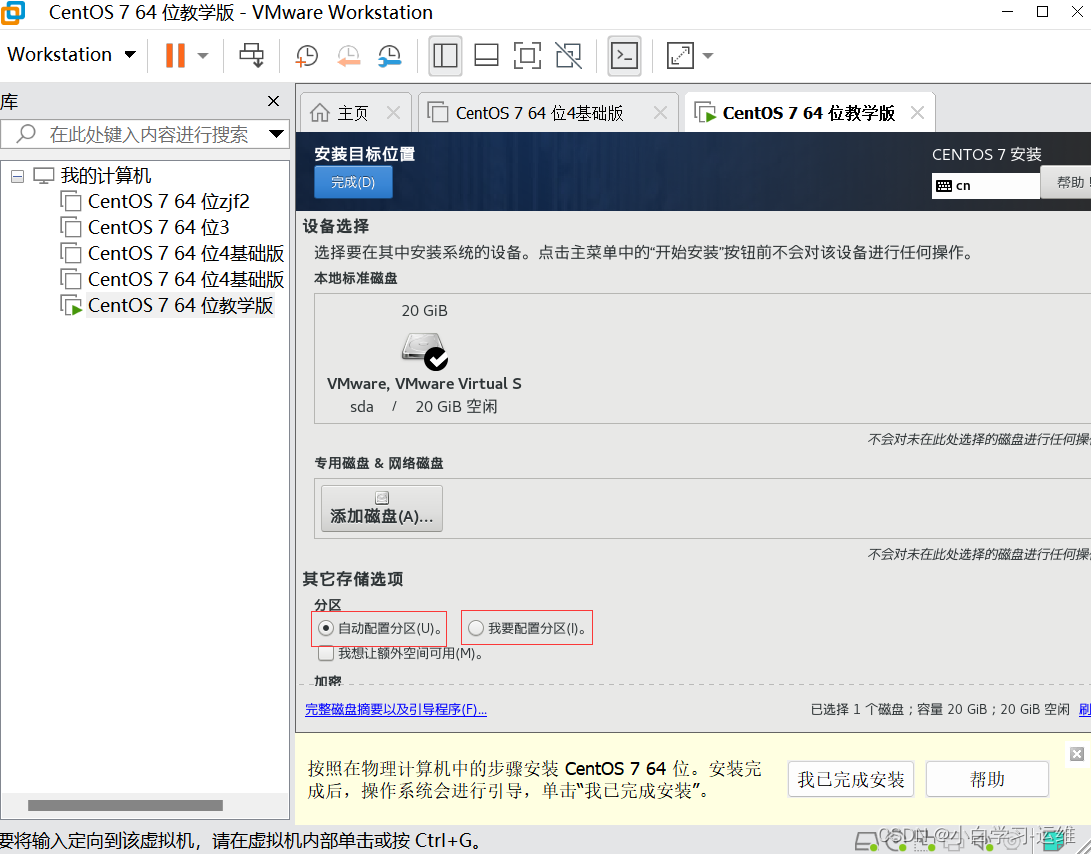Viewport: 1091px width, 854px height.
Task: Open the 完整磁盘摘要以及引导程序(F) link
Action: (396, 709)
